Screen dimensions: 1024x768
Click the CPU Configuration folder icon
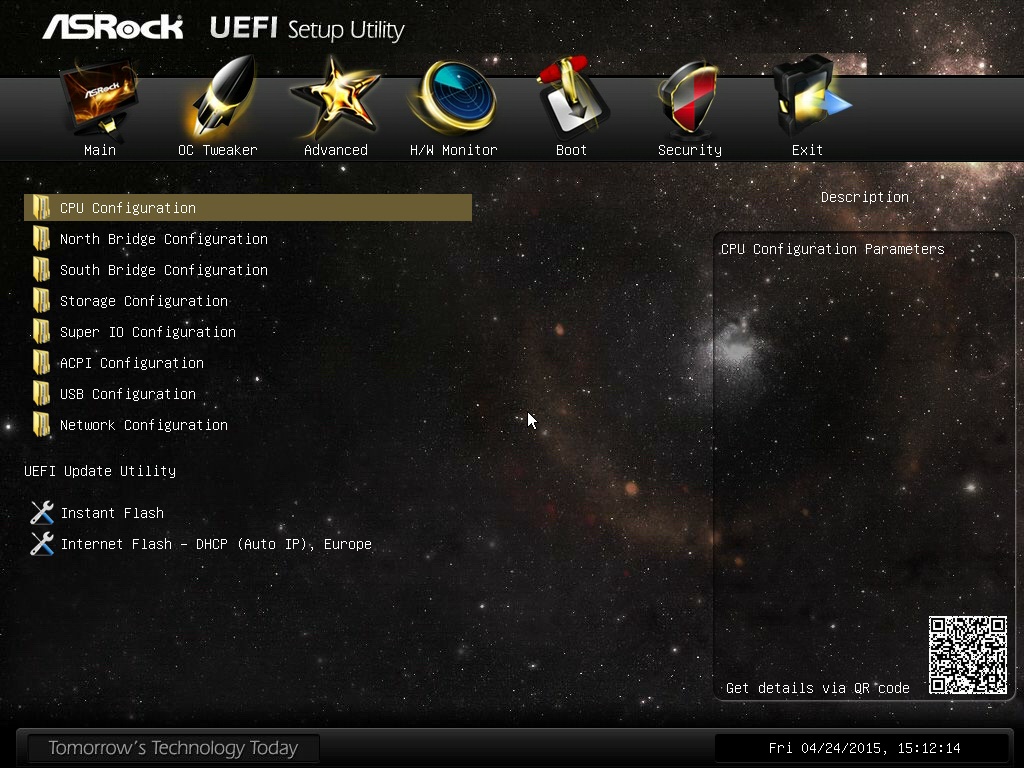41,208
